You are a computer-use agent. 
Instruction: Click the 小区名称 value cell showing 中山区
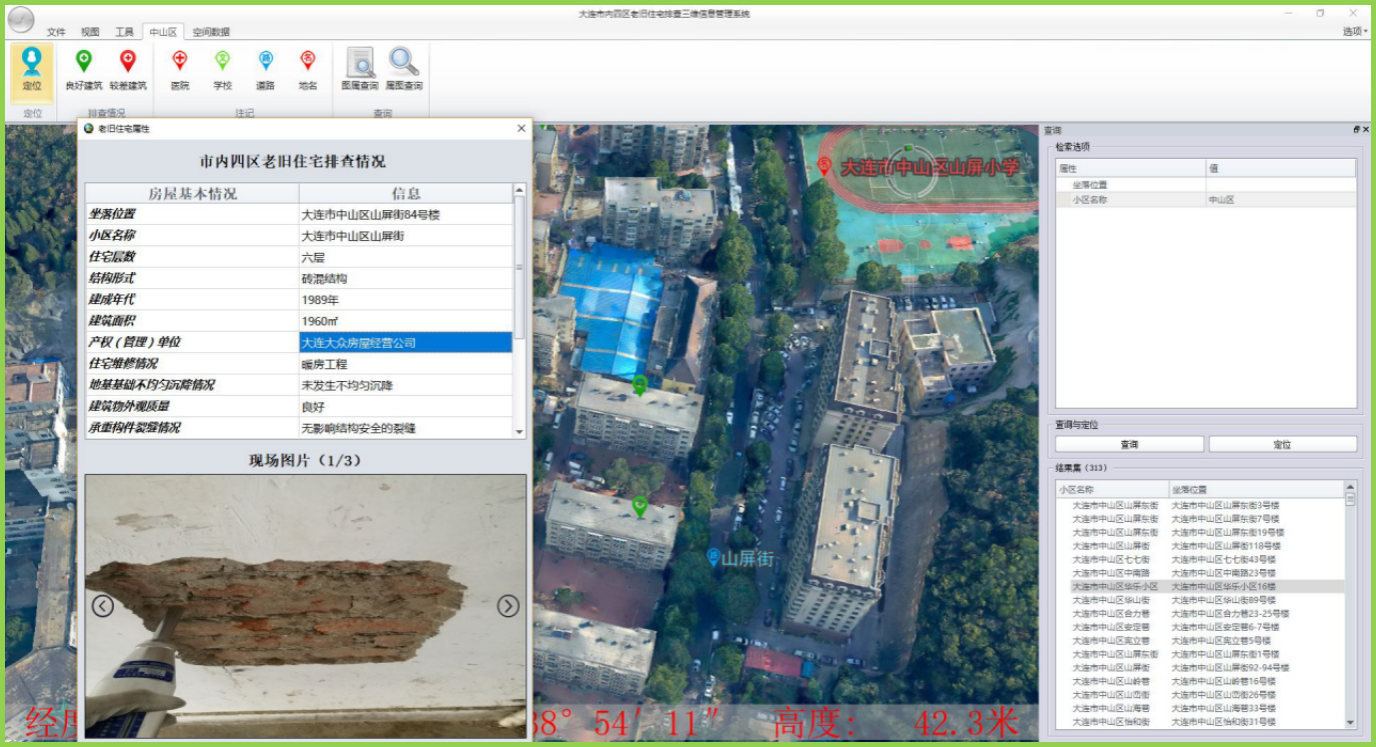(1280, 200)
